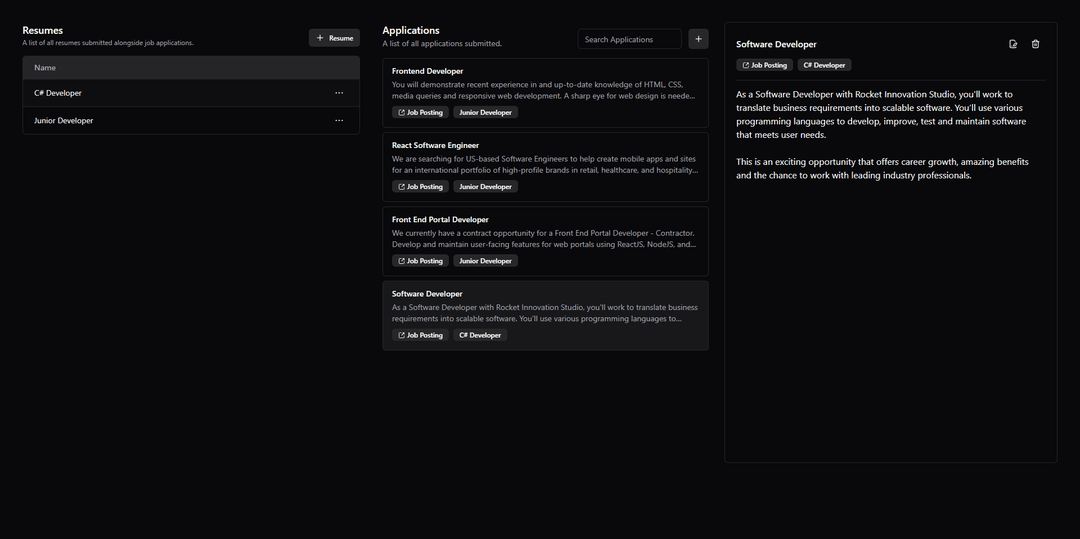
Task: Click the edit icon for Software Developer
Action: pyautogui.click(x=1013, y=44)
